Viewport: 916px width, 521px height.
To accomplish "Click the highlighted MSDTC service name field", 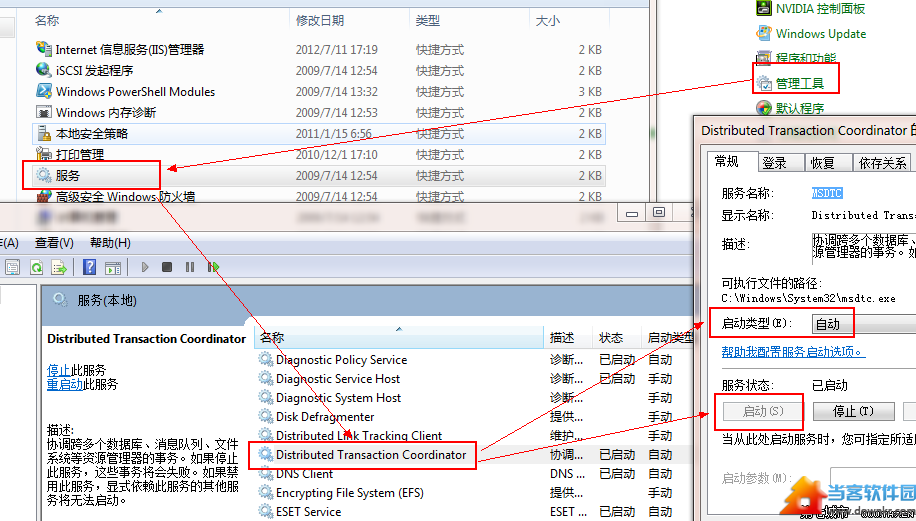I will [x=827, y=193].
